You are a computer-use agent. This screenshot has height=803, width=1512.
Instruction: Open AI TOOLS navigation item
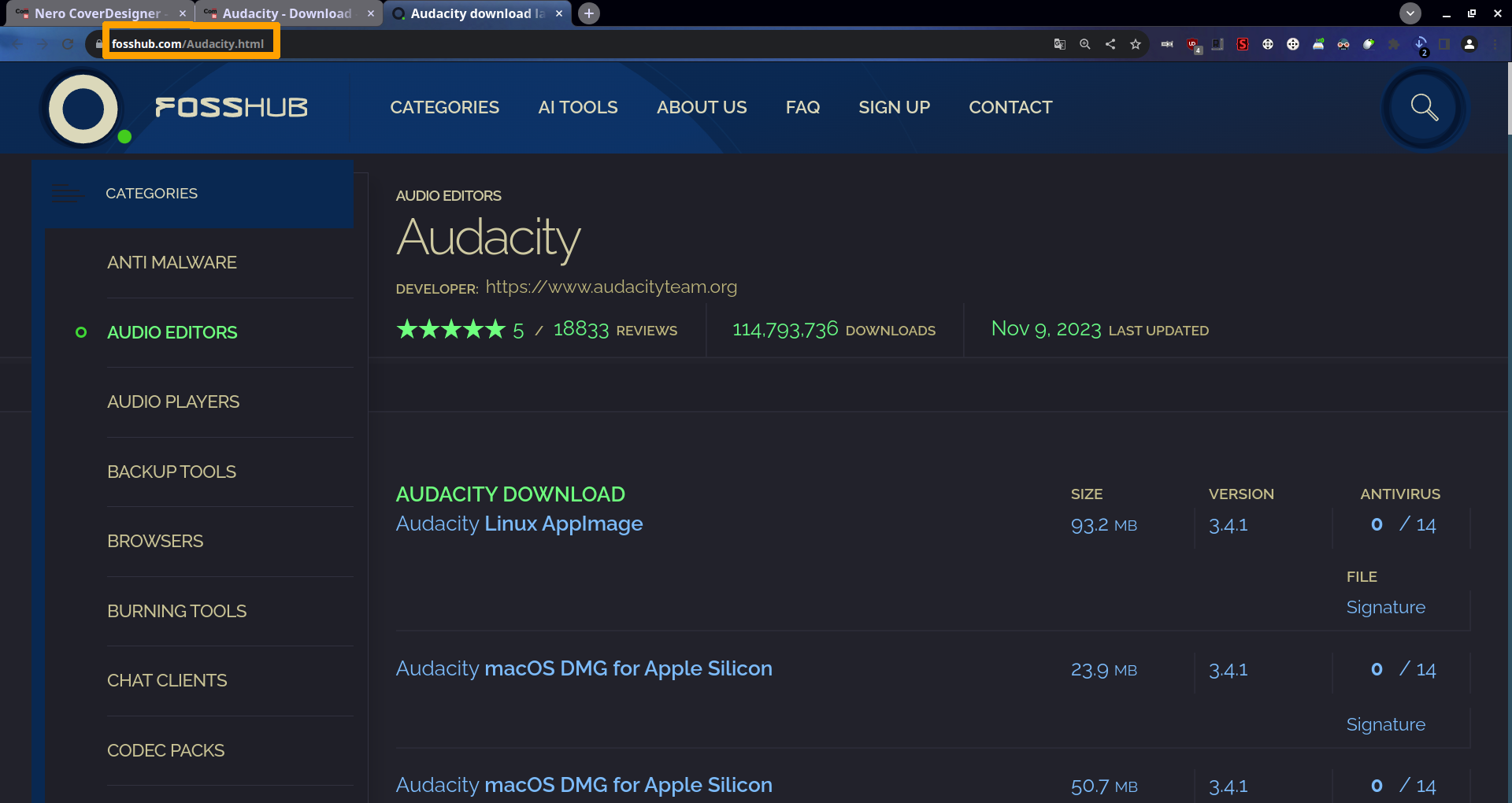click(x=578, y=107)
